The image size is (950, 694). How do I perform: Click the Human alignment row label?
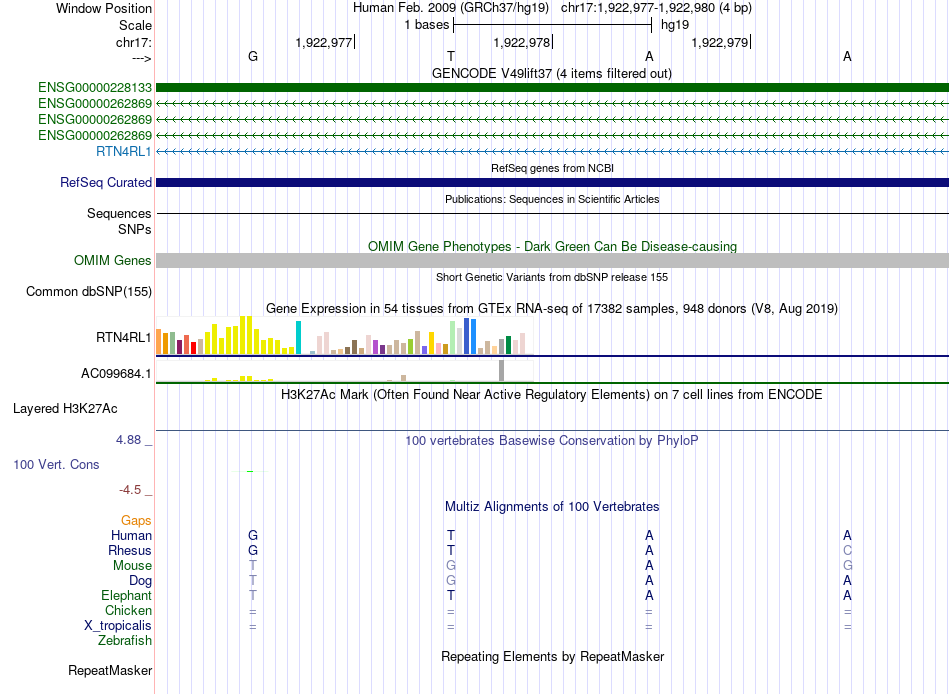coord(131,536)
